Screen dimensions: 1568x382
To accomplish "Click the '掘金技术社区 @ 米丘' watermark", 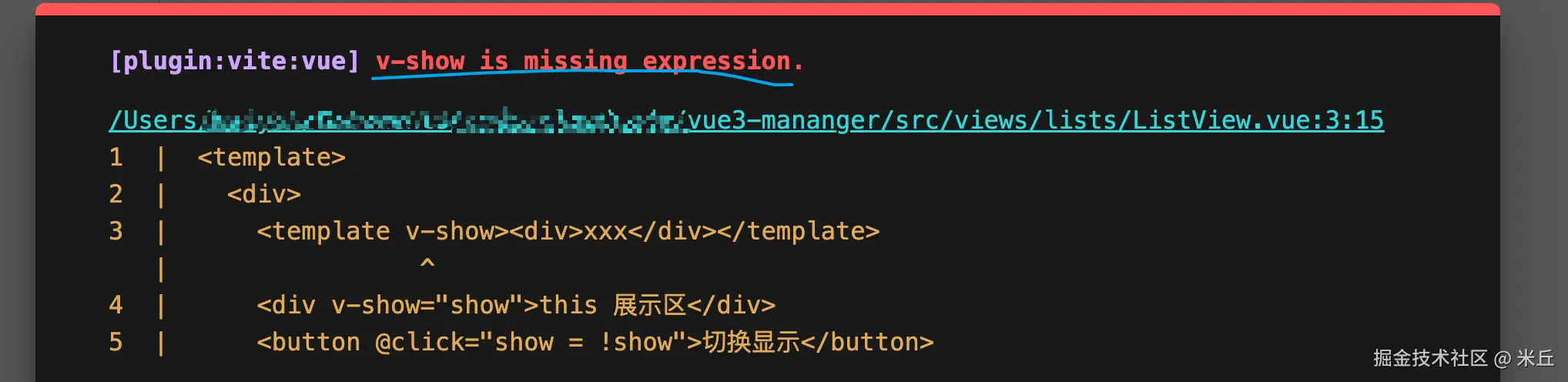I will pos(1463,358).
